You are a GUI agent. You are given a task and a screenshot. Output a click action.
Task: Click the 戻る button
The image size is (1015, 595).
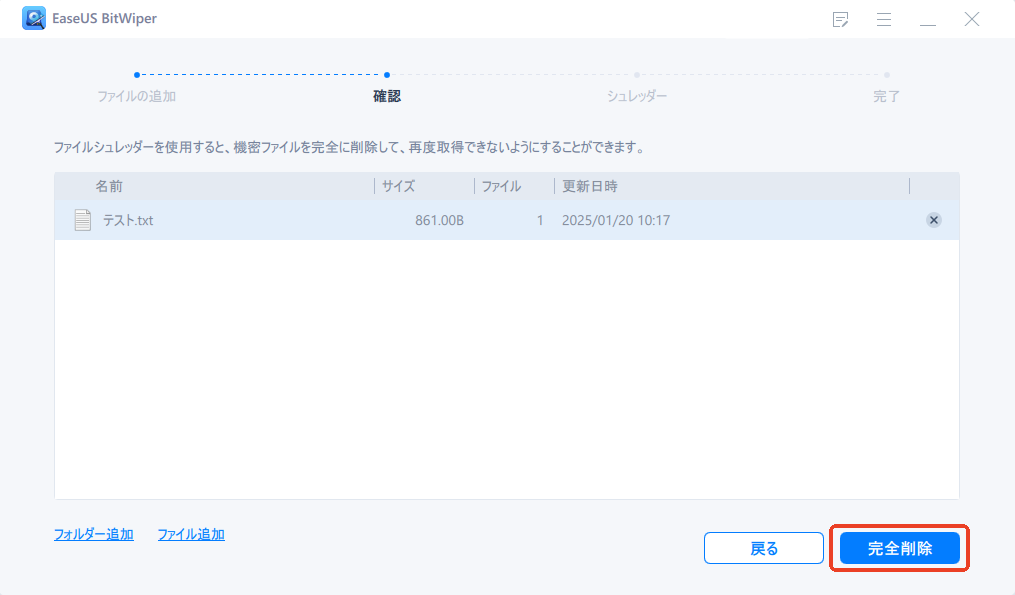[x=763, y=548]
